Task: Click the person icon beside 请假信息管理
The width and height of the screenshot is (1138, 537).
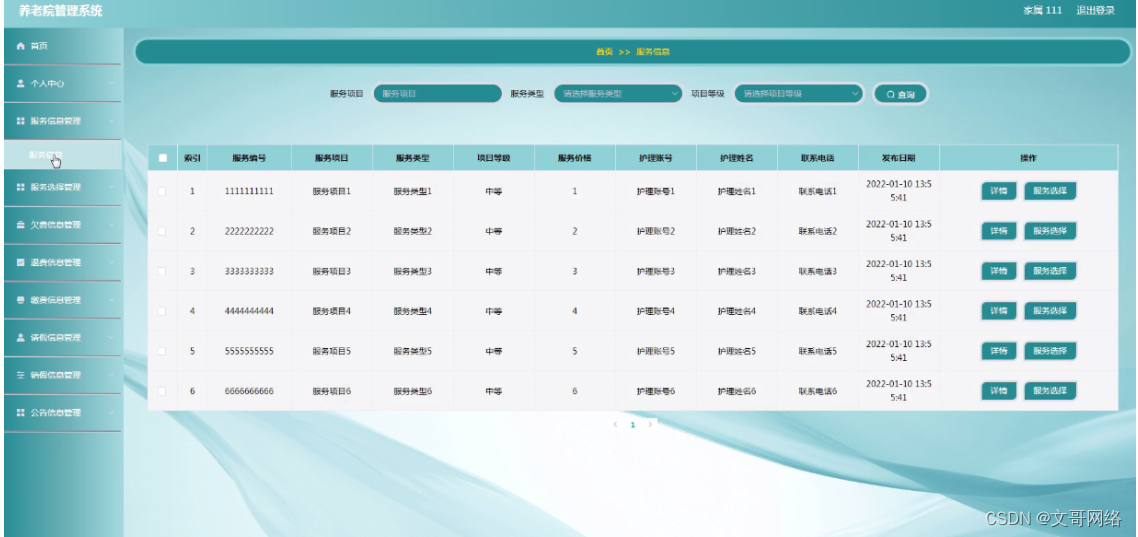Action: coord(20,338)
